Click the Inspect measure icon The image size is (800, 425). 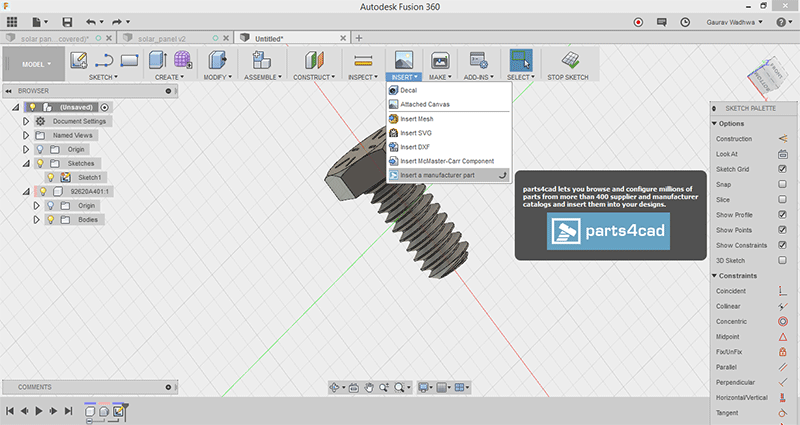click(x=363, y=61)
